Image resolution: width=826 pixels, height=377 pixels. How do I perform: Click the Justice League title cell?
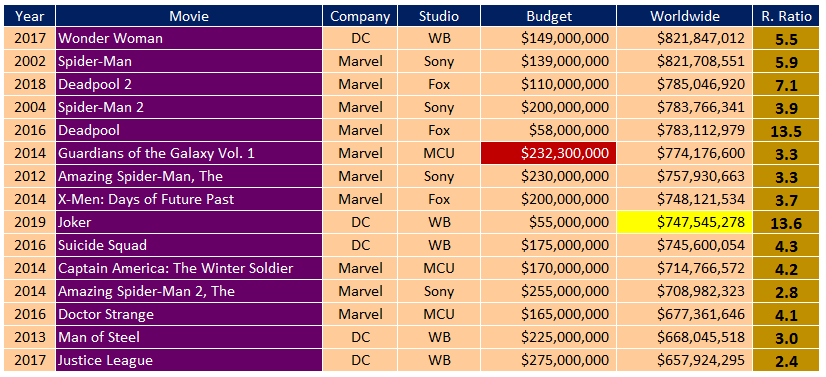[189, 360]
